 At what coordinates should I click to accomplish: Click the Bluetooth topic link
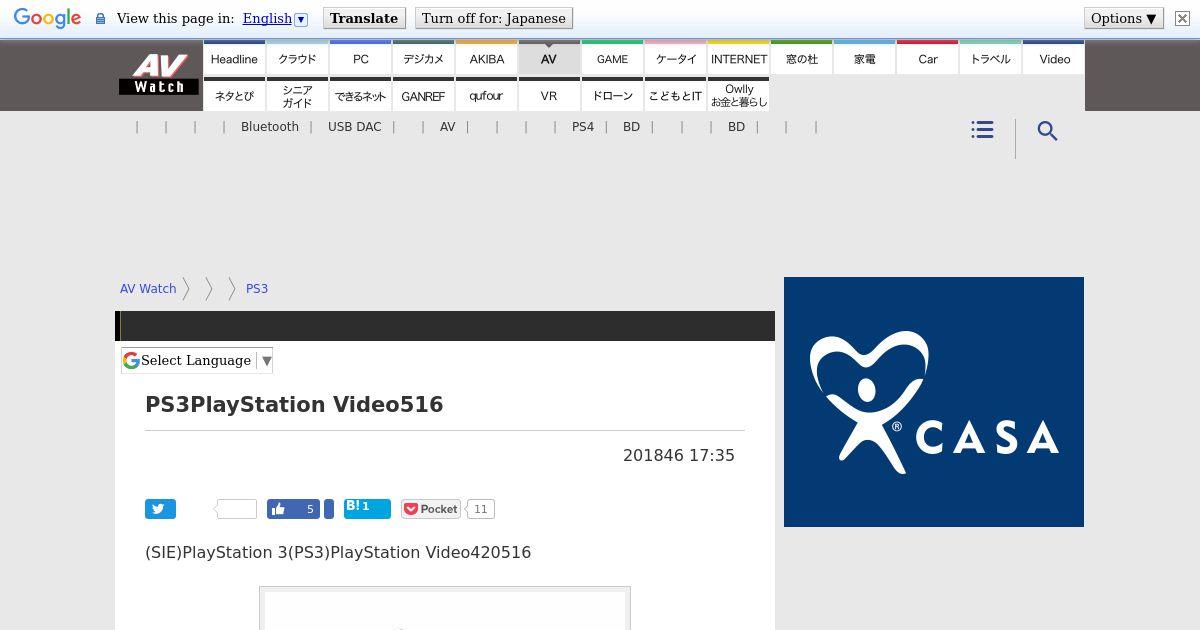coord(270,127)
